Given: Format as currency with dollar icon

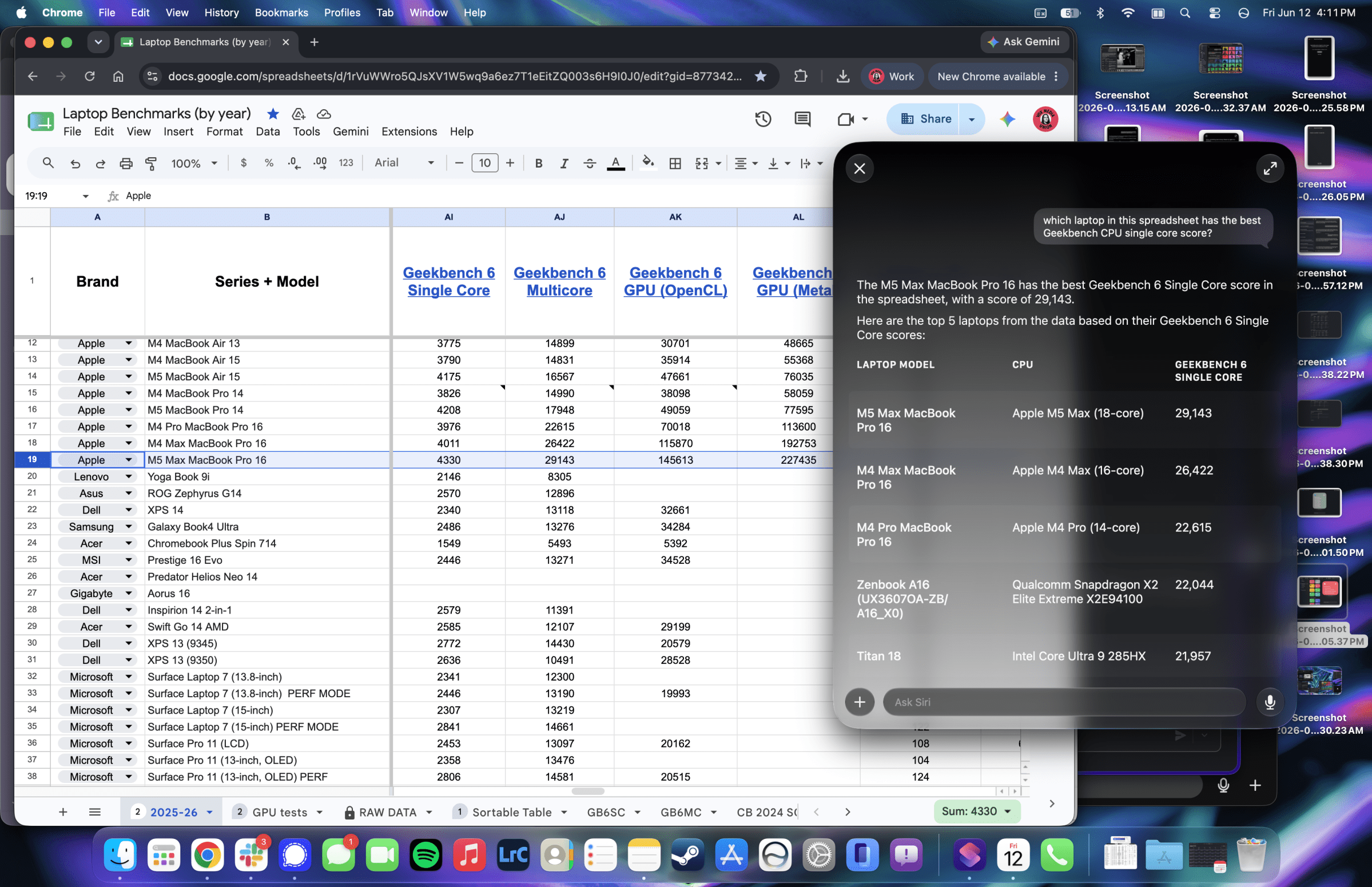Looking at the screenshot, I should tap(244, 163).
